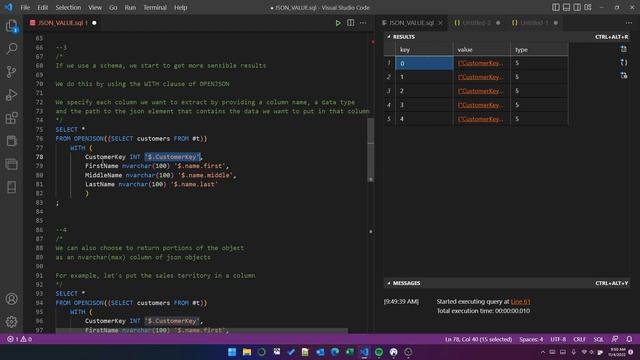Open the Run and Debug view
This screenshot has width=640, height=360.
(11, 95)
